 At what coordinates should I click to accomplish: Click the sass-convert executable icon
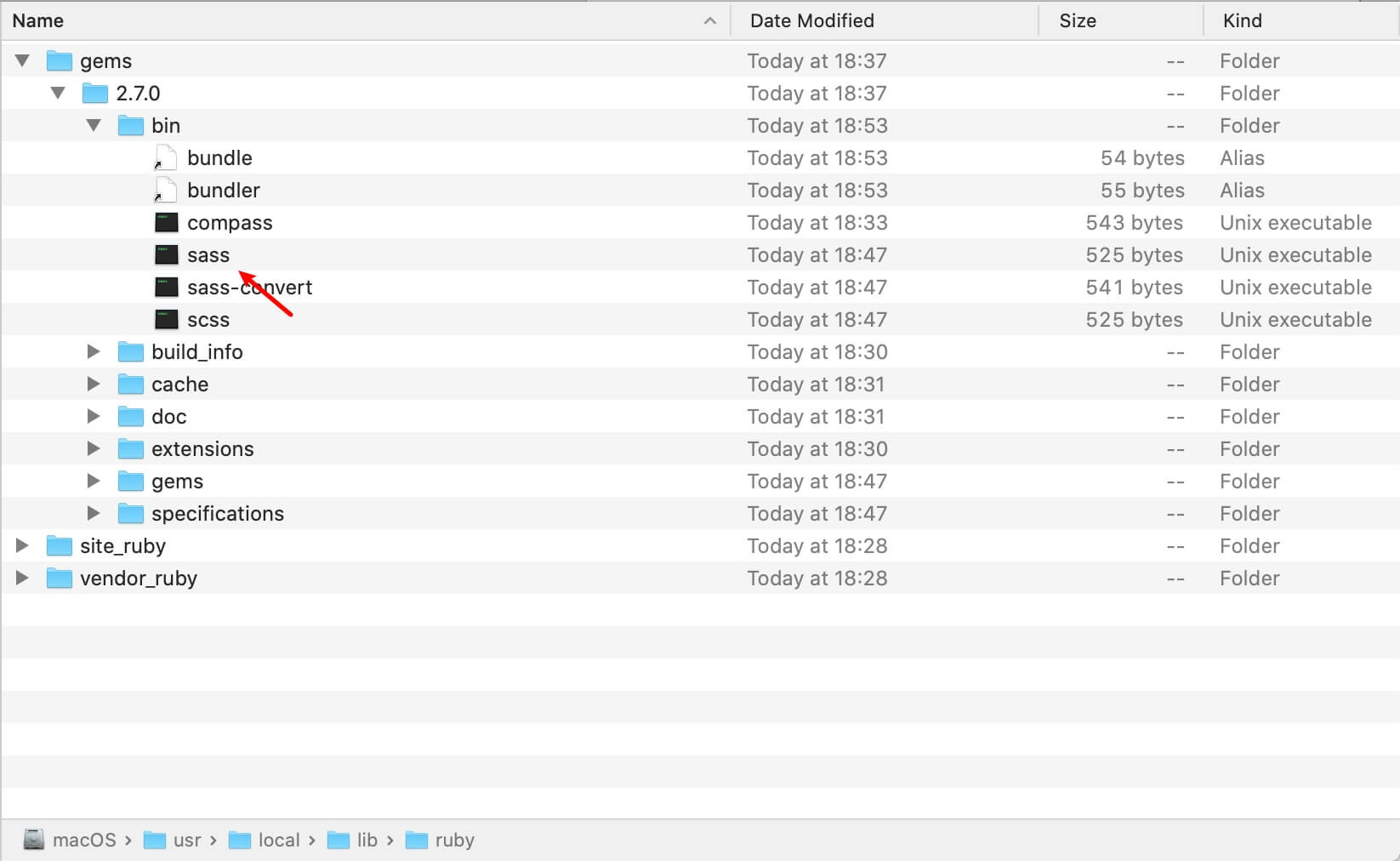tap(166, 288)
